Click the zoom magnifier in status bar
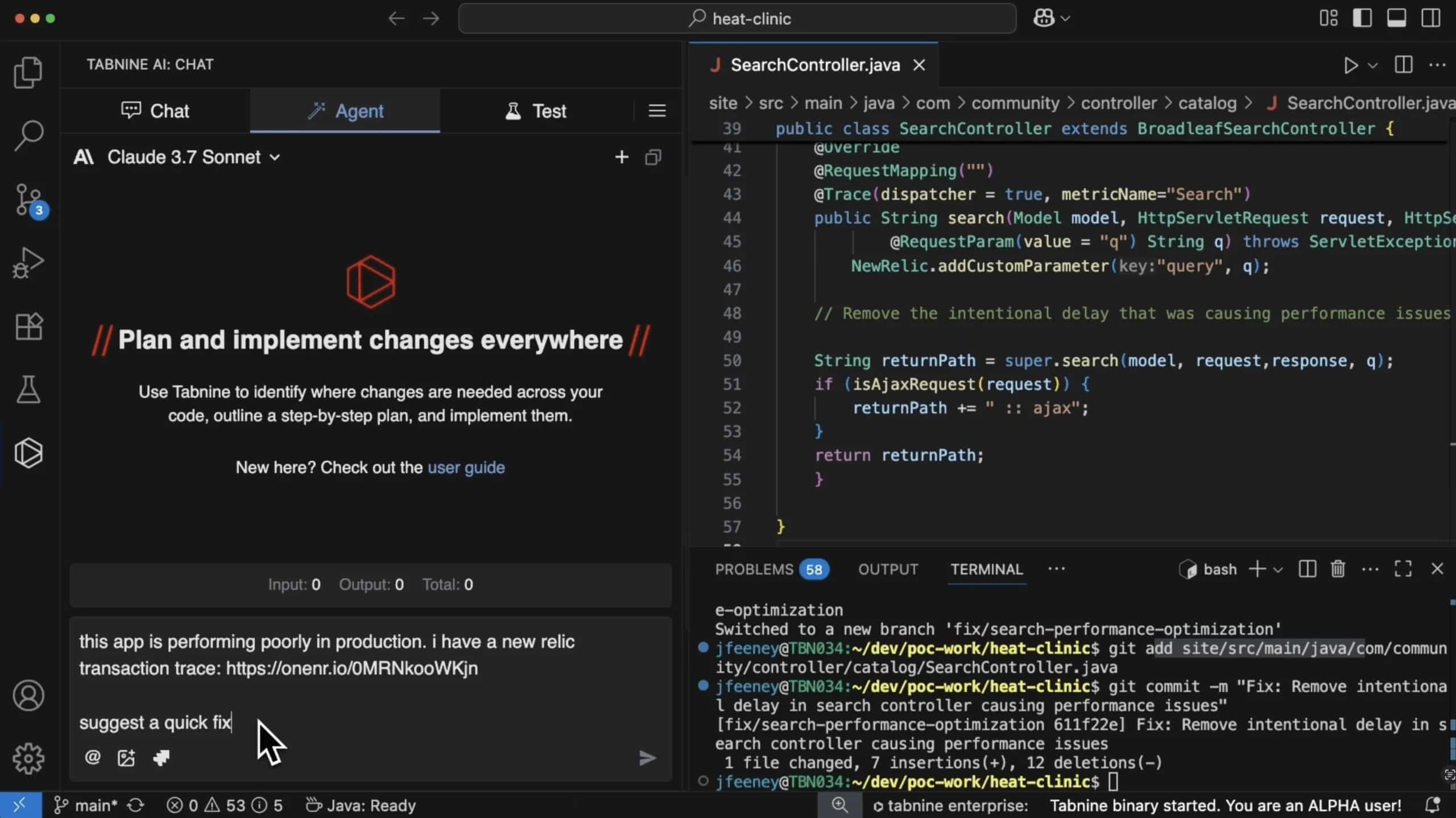The height and width of the screenshot is (818, 1456). click(x=839, y=805)
